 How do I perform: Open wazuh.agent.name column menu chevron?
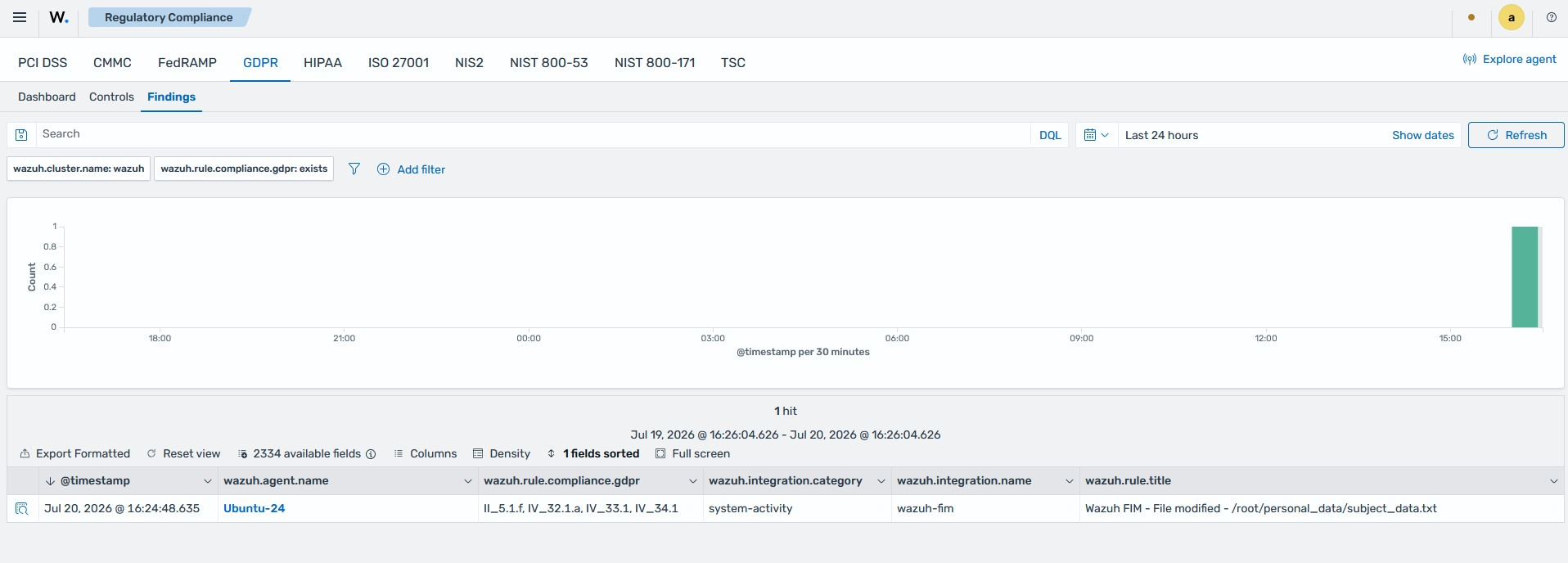pos(467,481)
